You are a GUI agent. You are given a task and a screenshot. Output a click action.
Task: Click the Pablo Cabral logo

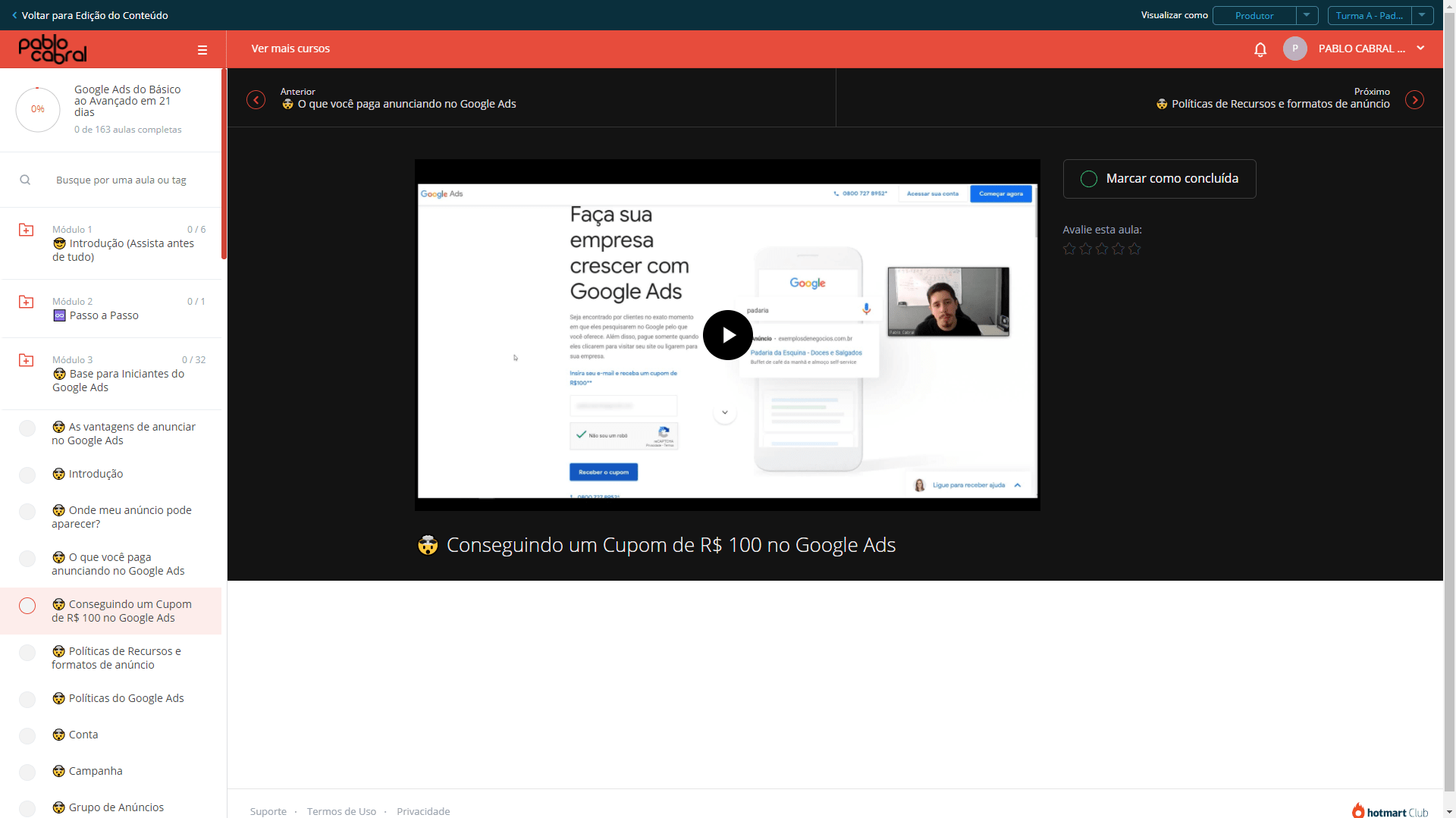(53, 49)
